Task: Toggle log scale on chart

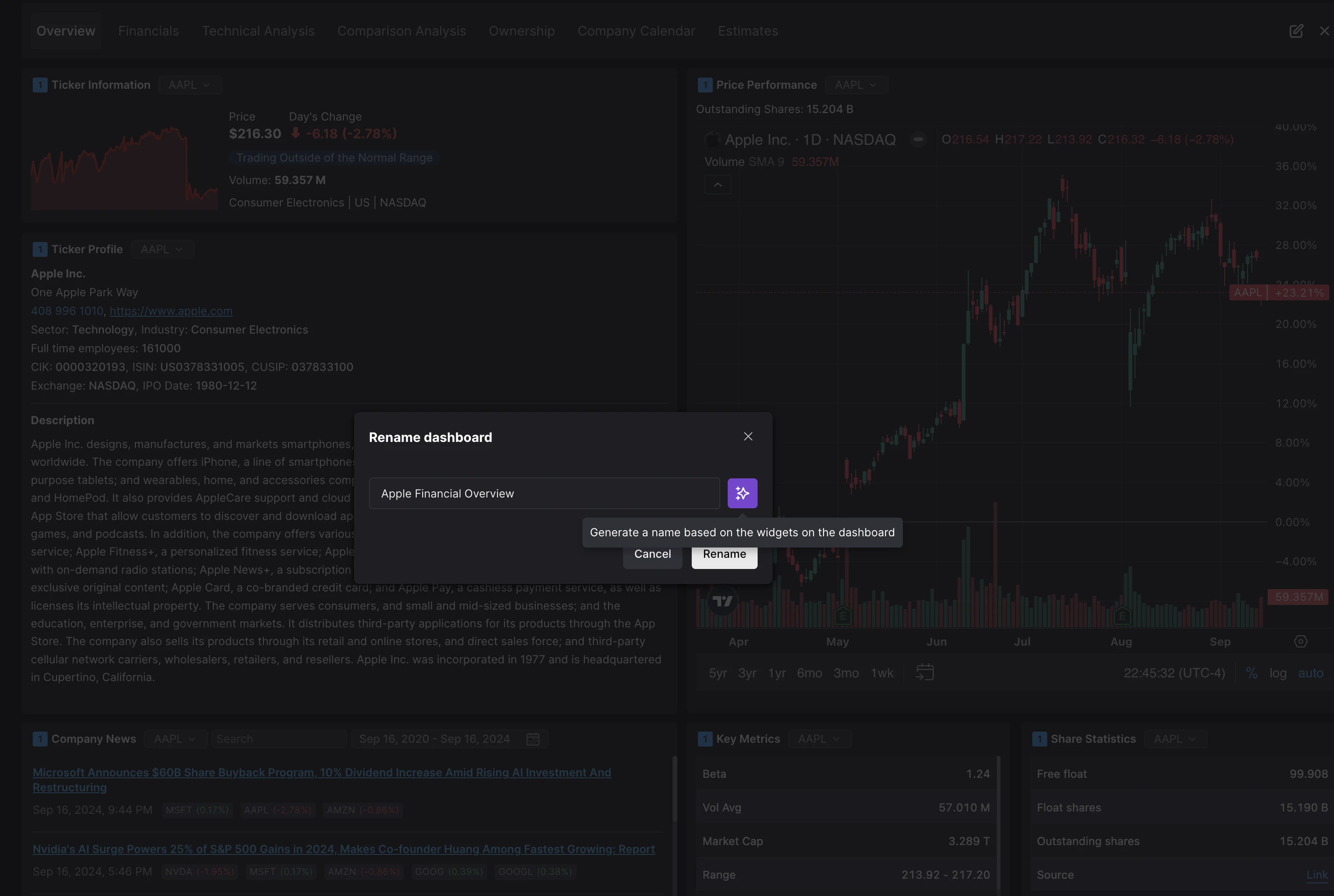Action: [x=1277, y=673]
